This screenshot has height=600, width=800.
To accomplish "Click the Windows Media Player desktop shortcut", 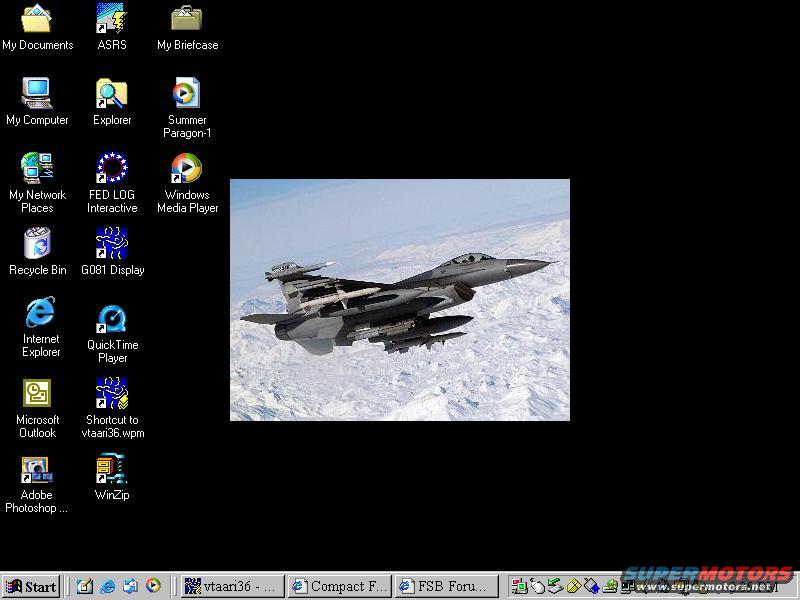I will tap(187, 169).
